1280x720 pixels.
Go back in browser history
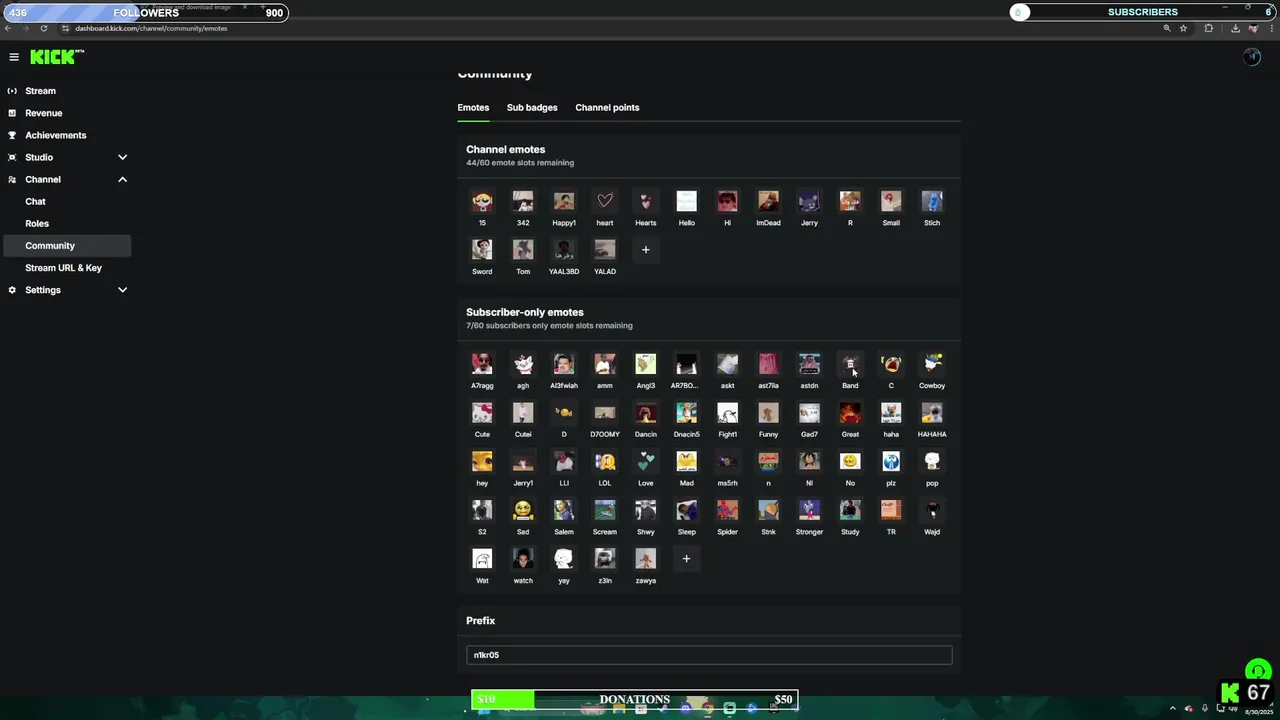pyautogui.click(x=8, y=28)
